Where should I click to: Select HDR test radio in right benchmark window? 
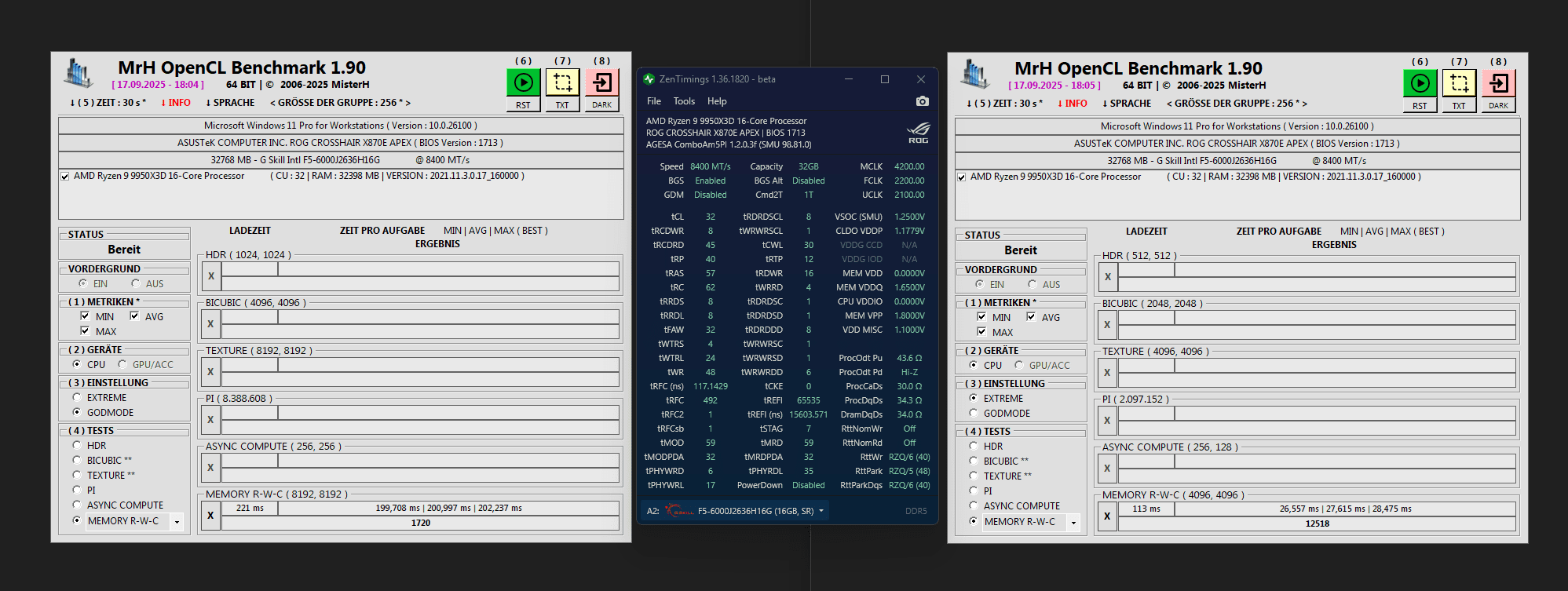[974, 446]
